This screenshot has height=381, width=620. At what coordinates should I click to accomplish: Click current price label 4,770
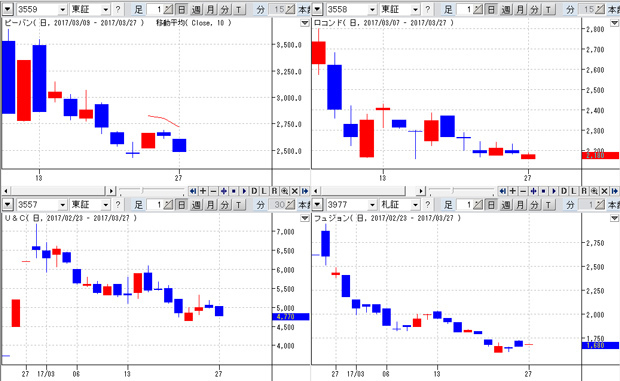pos(291,317)
